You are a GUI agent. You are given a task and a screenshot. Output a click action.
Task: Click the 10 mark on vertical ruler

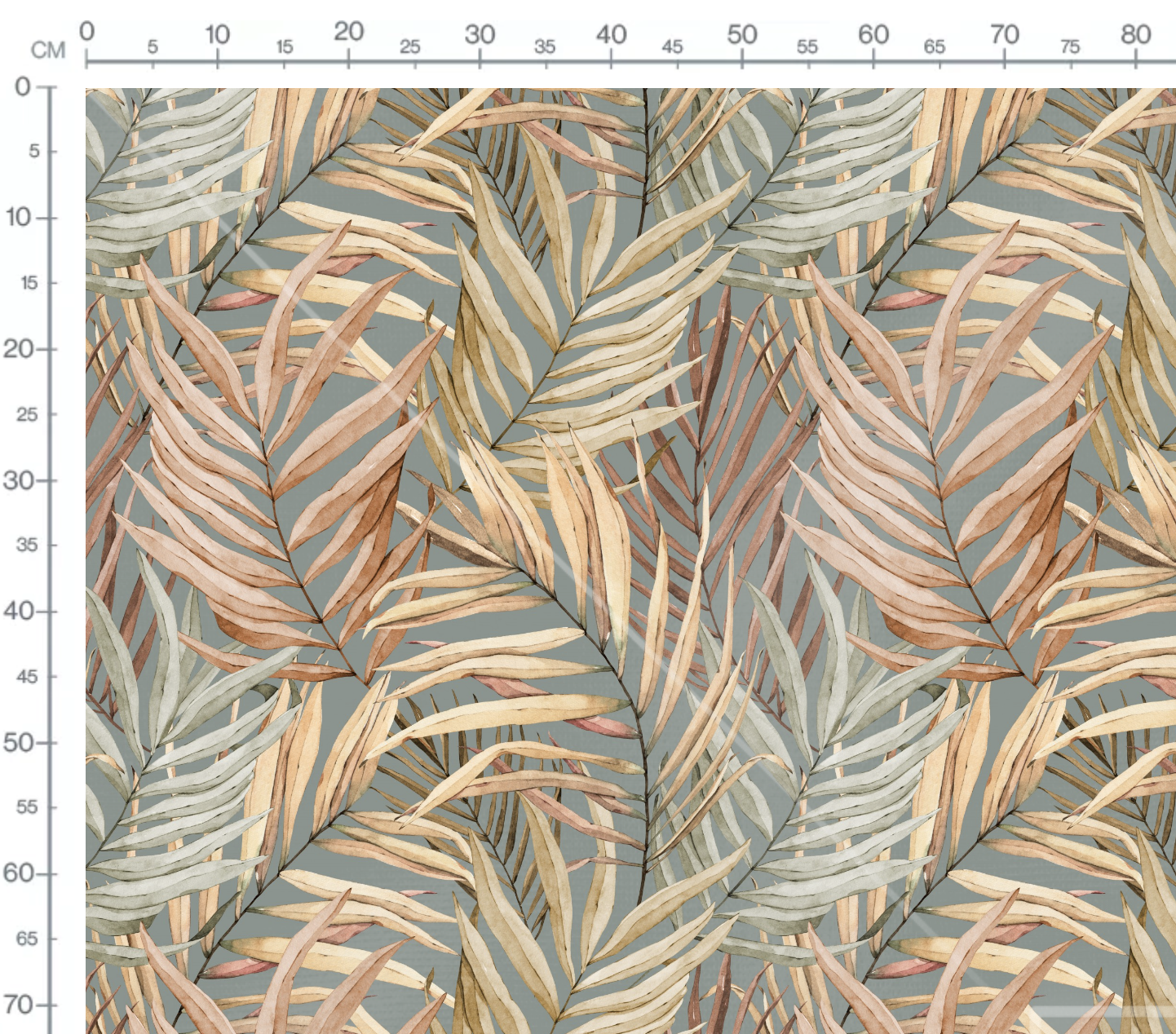pos(19,217)
